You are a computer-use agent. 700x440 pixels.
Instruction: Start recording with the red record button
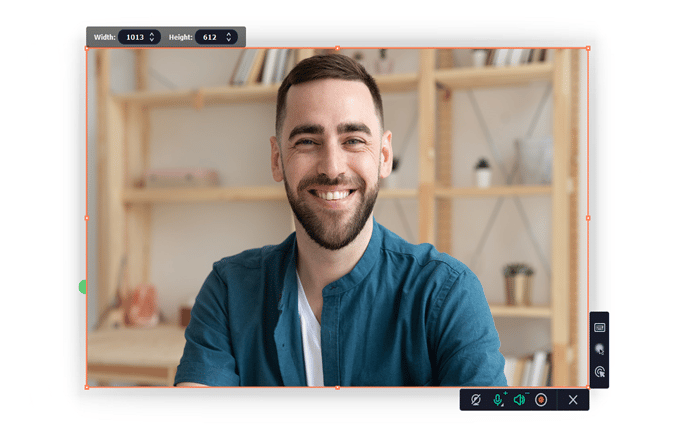coord(541,400)
